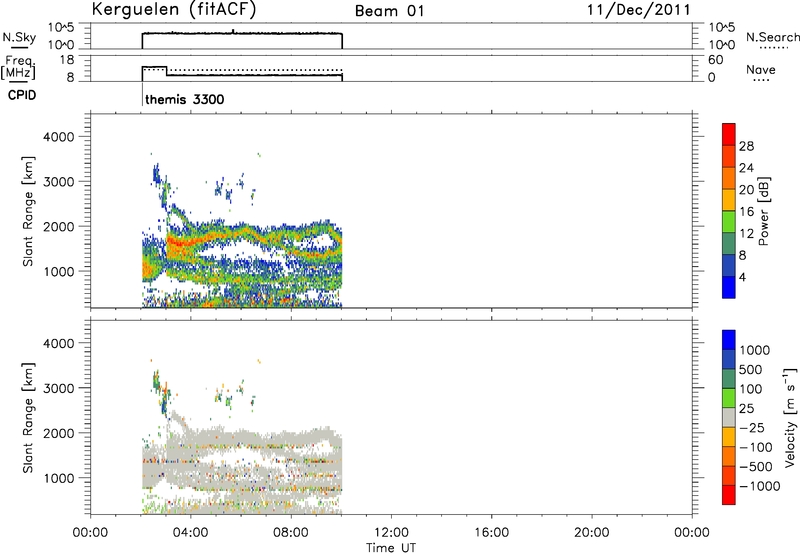Click the '1000' velocity scale value

tap(755, 350)
